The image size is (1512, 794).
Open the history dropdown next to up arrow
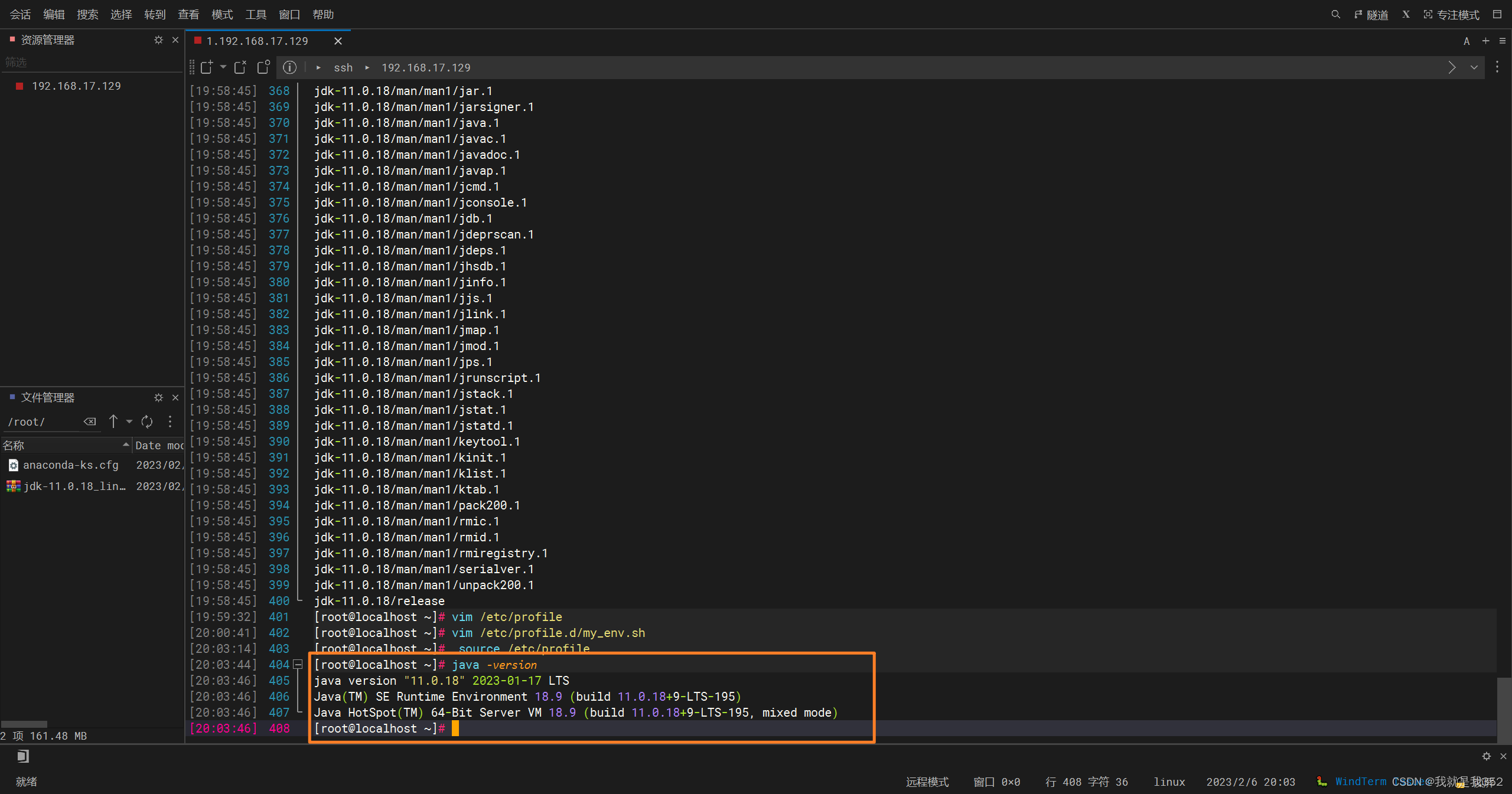129,421
